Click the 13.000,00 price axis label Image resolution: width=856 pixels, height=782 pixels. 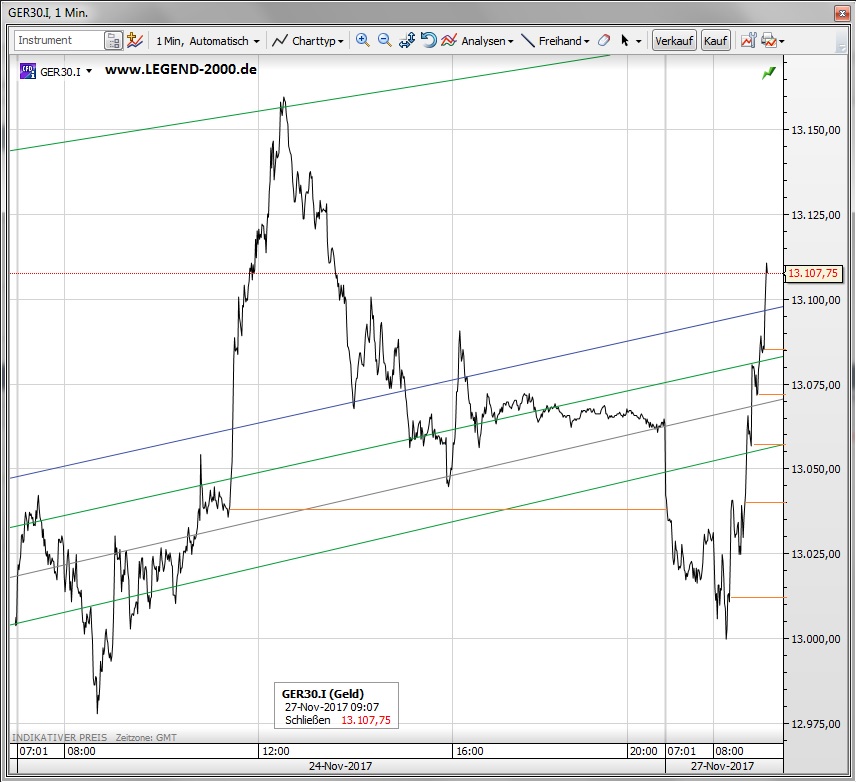(816, 639)
